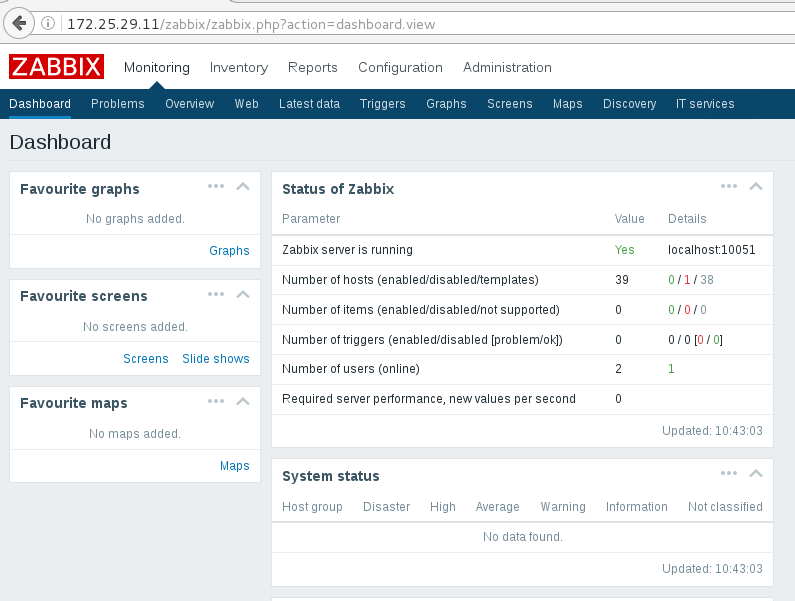Viewport: 795px width, 601px height.
Task: Click 'Updated: 10:43:03' in Status of Zabbix
Action: click(x=712, y=431)
